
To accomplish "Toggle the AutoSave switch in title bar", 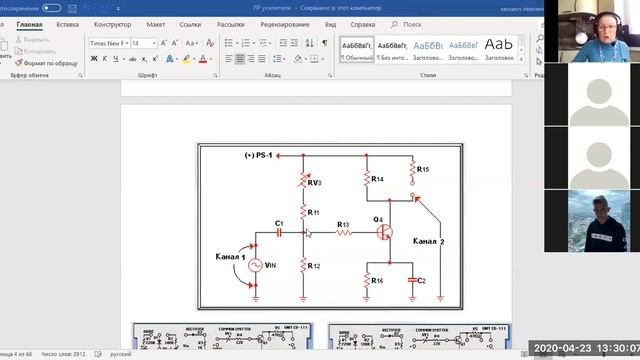I will (x=51, y=8).
